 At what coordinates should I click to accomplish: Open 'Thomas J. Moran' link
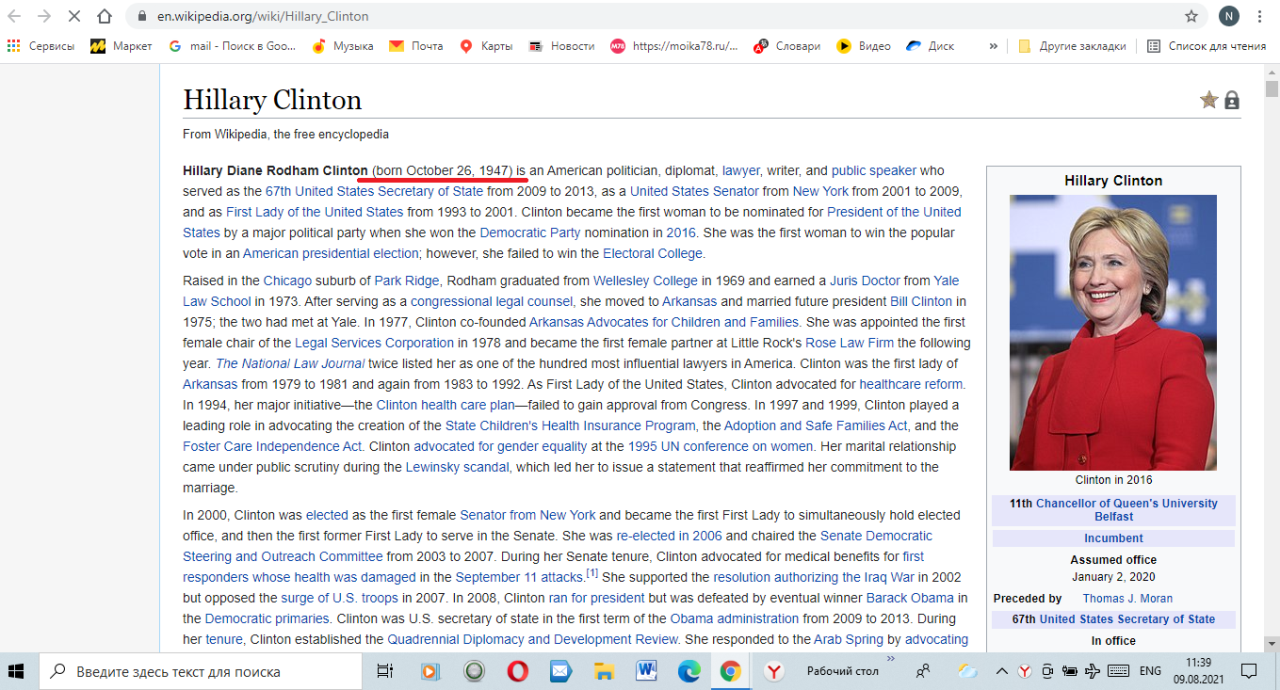1128,598
